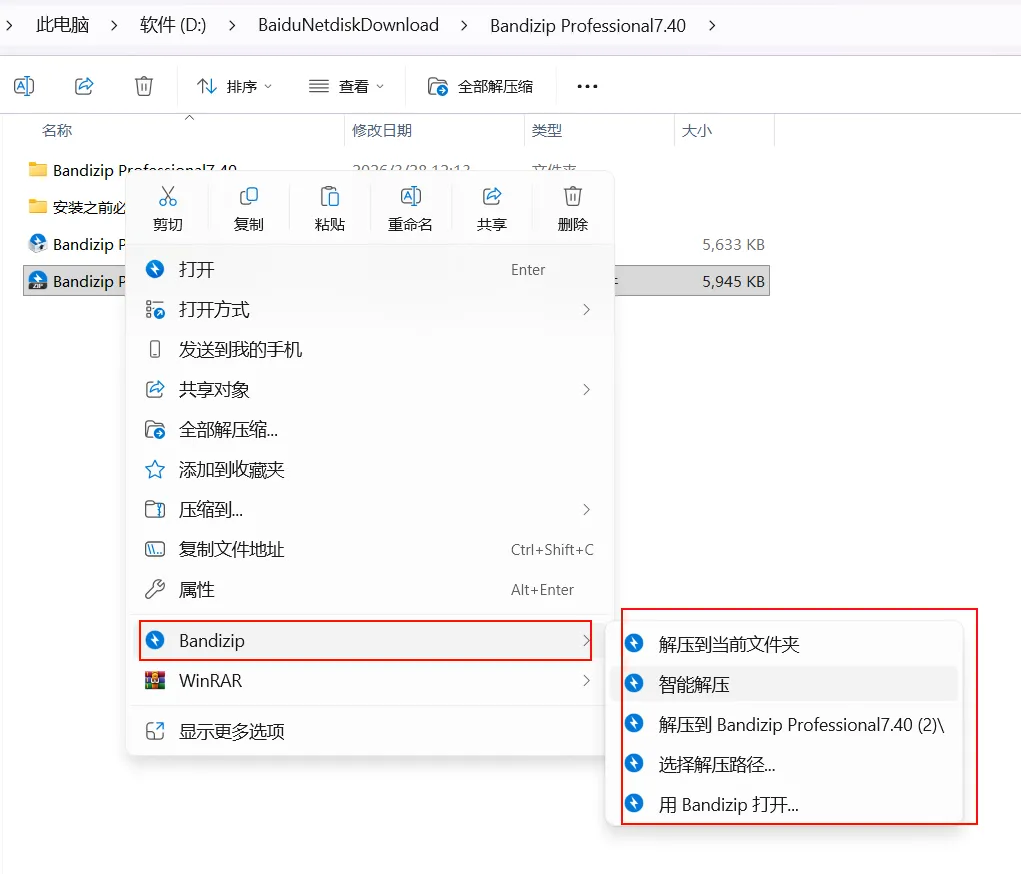Click the WinRAR books icon
This screenshot has height=874, width=1021.
(155, 681)
